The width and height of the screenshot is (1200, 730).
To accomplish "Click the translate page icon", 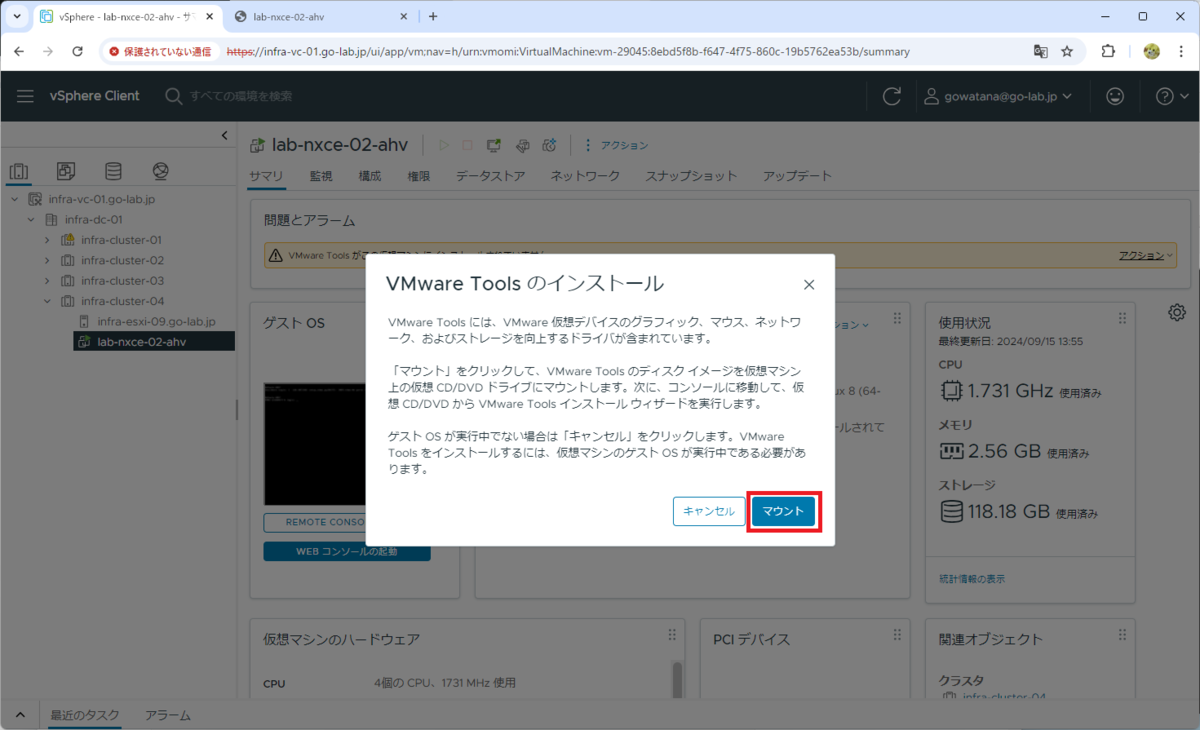I will tap(1041, 51).
